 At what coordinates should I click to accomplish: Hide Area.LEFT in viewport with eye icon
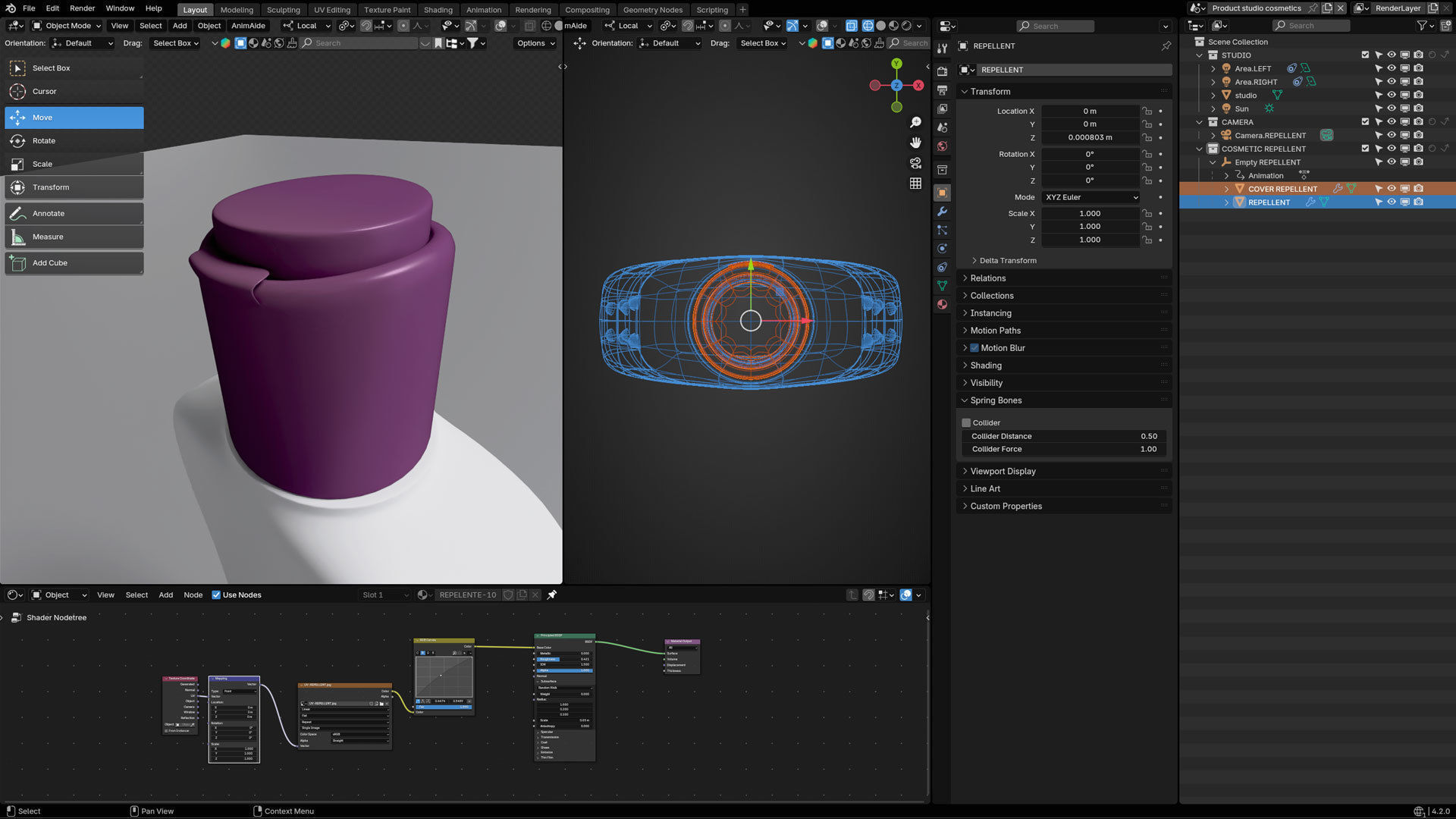[1392, 68]
